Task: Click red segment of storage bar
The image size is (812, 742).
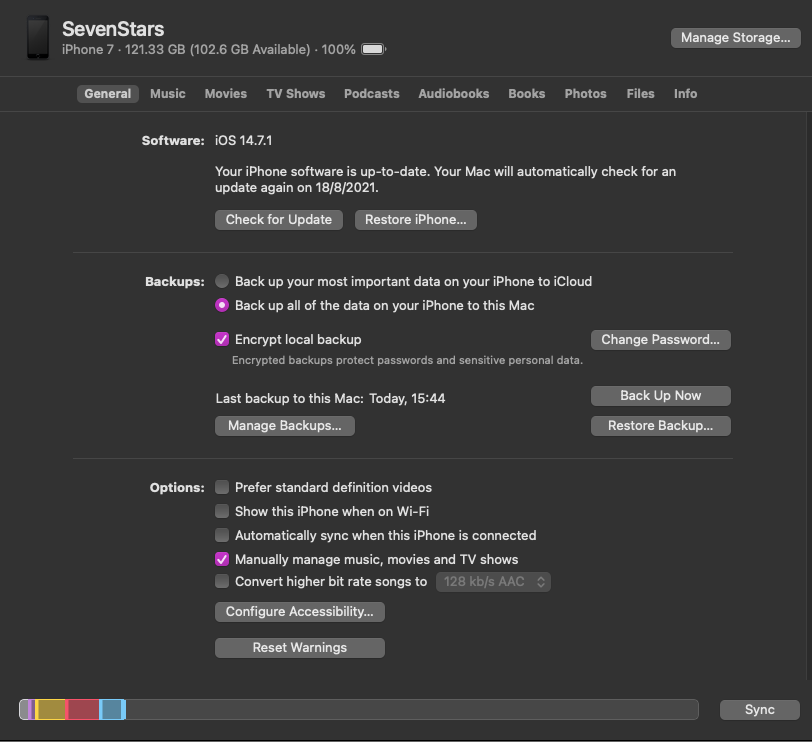Action: tap(82, 709)
